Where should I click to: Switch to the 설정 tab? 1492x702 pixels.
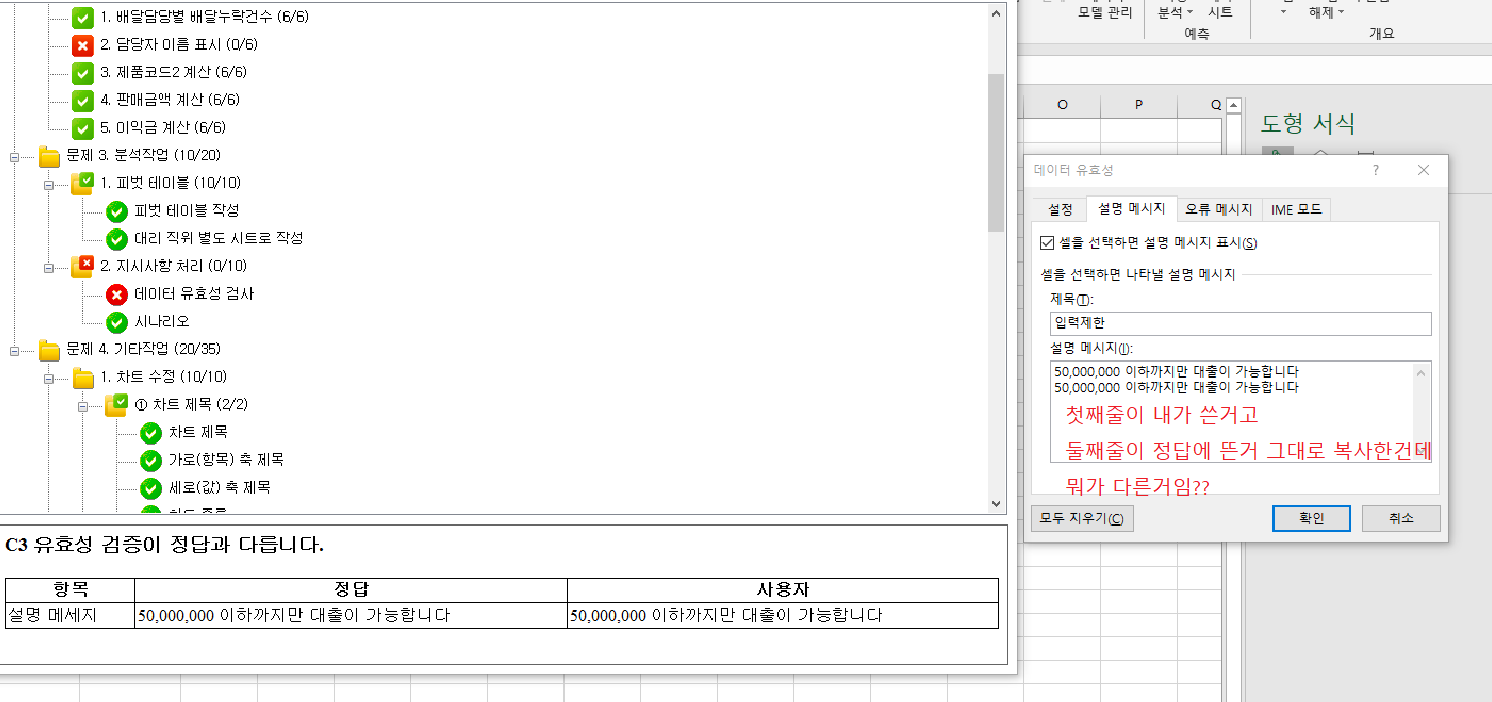(1060, 209)
